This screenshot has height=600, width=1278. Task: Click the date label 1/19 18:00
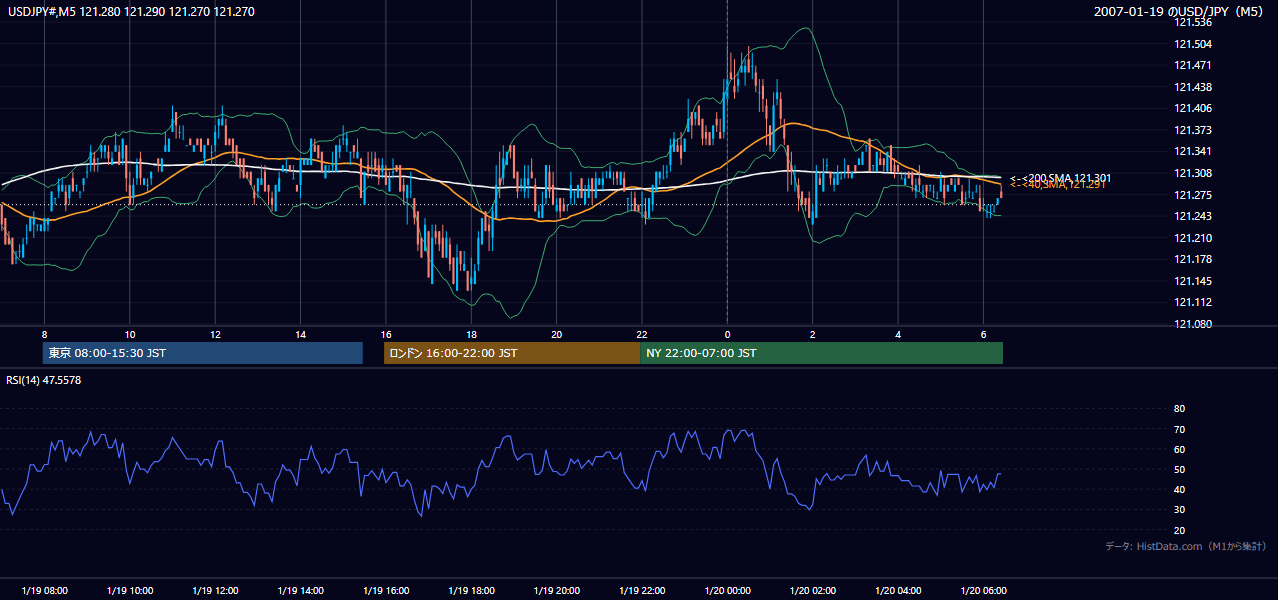point(471,591)
